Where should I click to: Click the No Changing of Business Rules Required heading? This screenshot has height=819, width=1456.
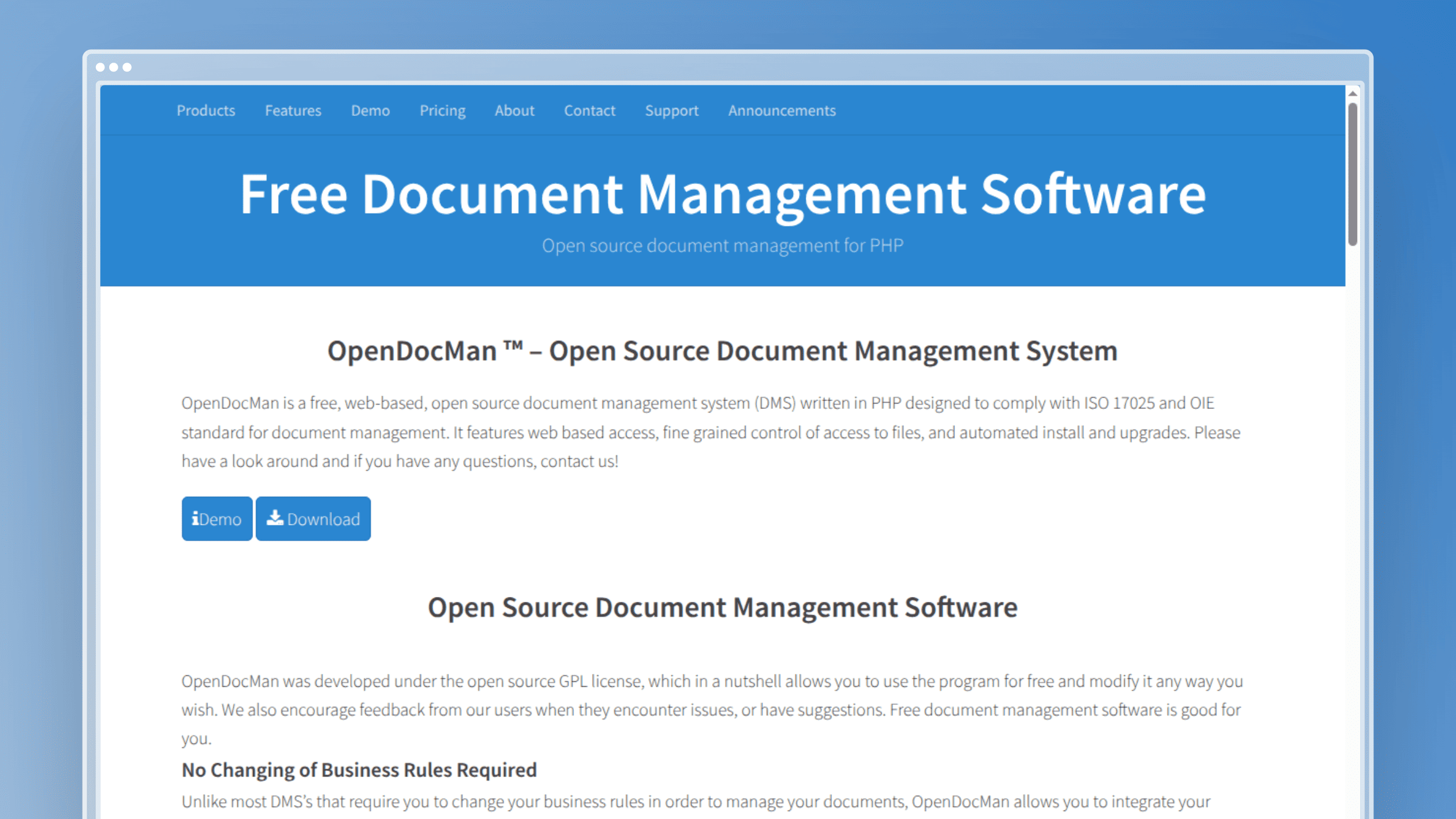coord(359,770)
